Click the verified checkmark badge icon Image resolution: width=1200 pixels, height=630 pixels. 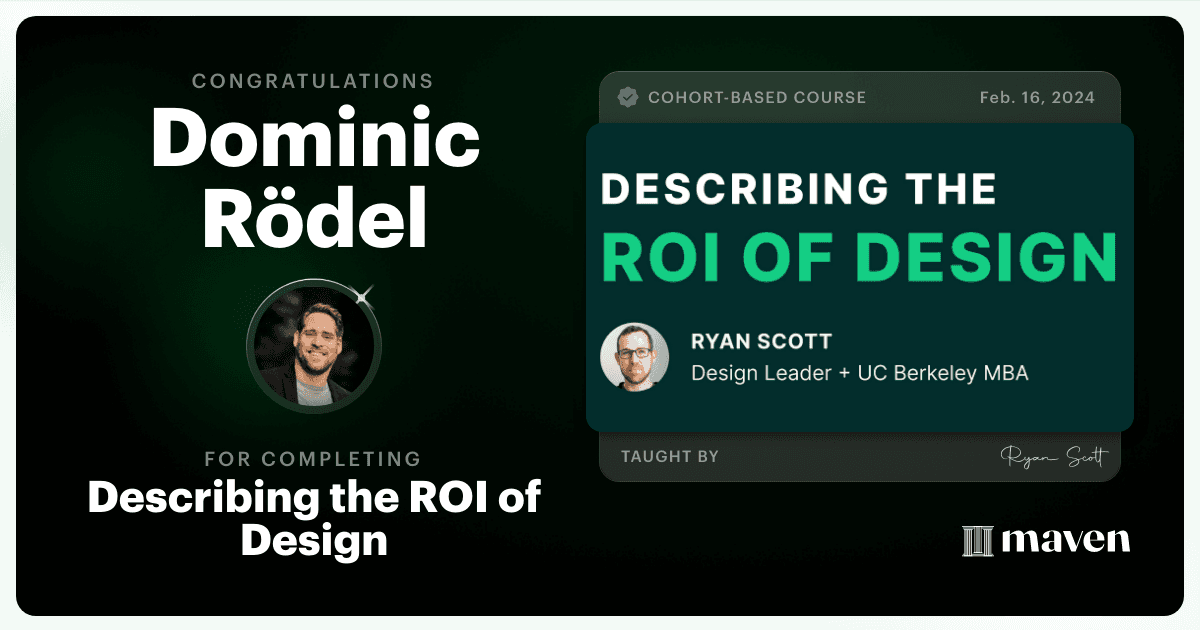(x=629, y=97)
